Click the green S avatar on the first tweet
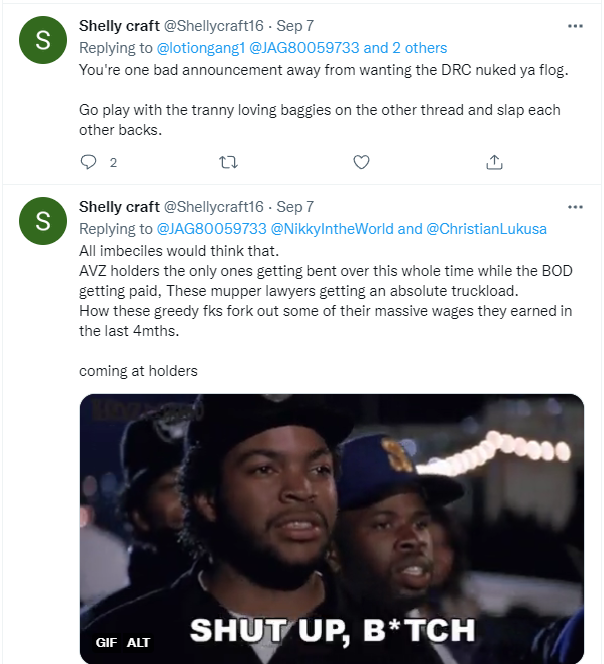 [x=42, y=40]
